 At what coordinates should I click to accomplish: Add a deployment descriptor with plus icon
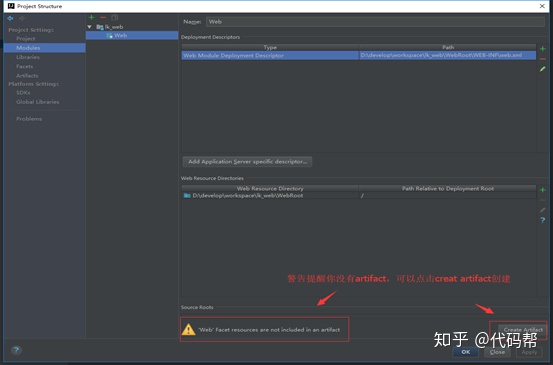click(542, 49)
